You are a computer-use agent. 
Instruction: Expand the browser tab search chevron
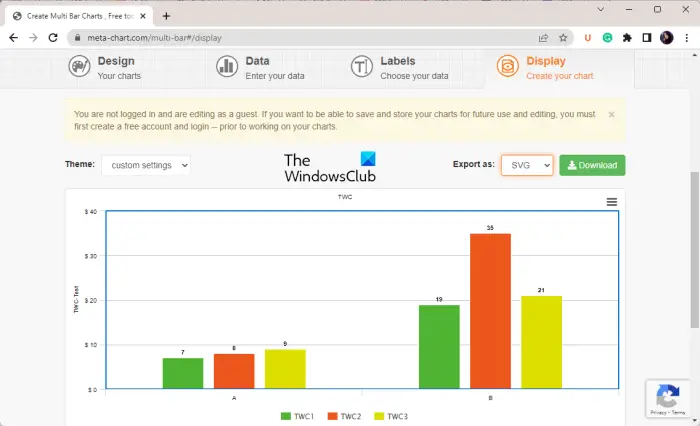(x=600, y=9)
